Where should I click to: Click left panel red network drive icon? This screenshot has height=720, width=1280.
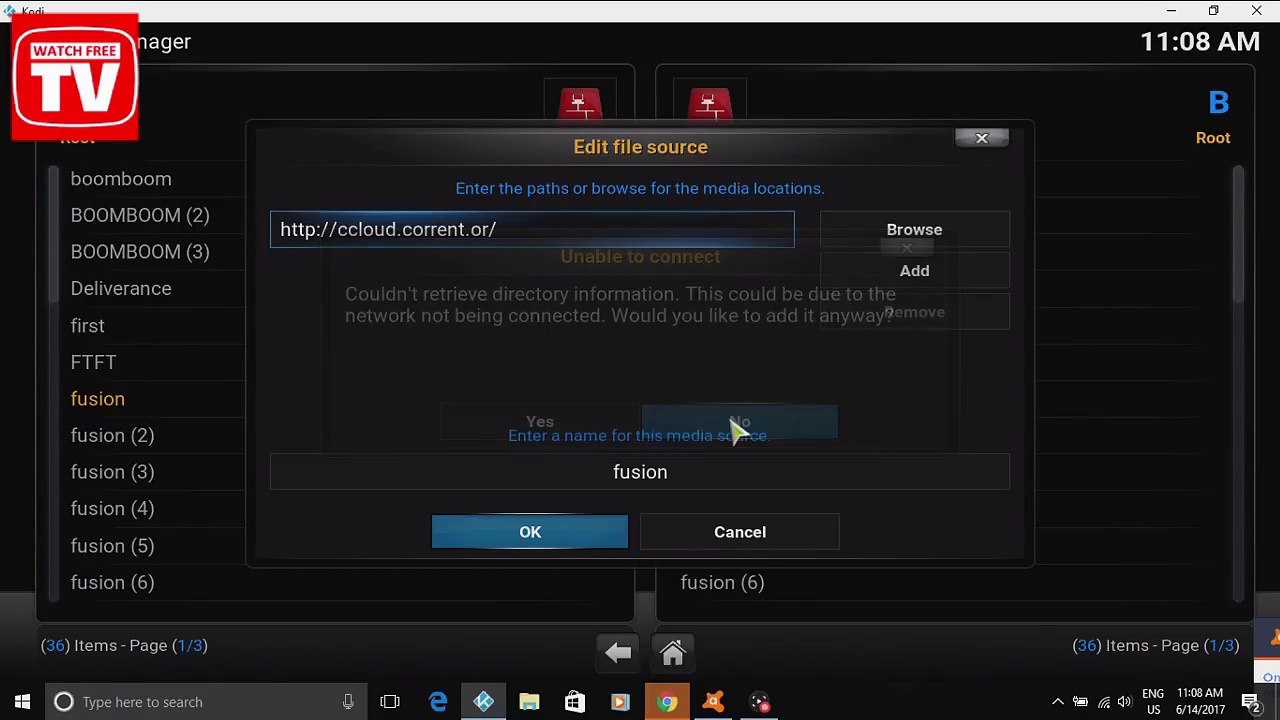pos(580,104)
